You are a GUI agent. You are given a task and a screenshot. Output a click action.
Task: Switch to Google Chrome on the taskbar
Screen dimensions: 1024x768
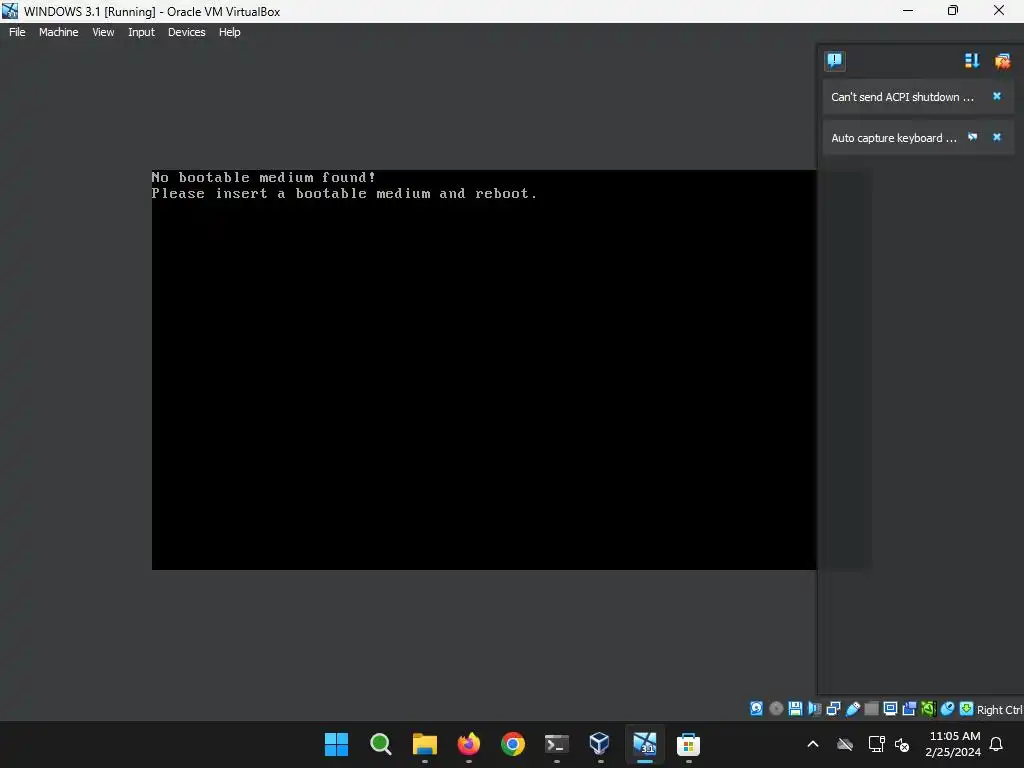(513, 744)
